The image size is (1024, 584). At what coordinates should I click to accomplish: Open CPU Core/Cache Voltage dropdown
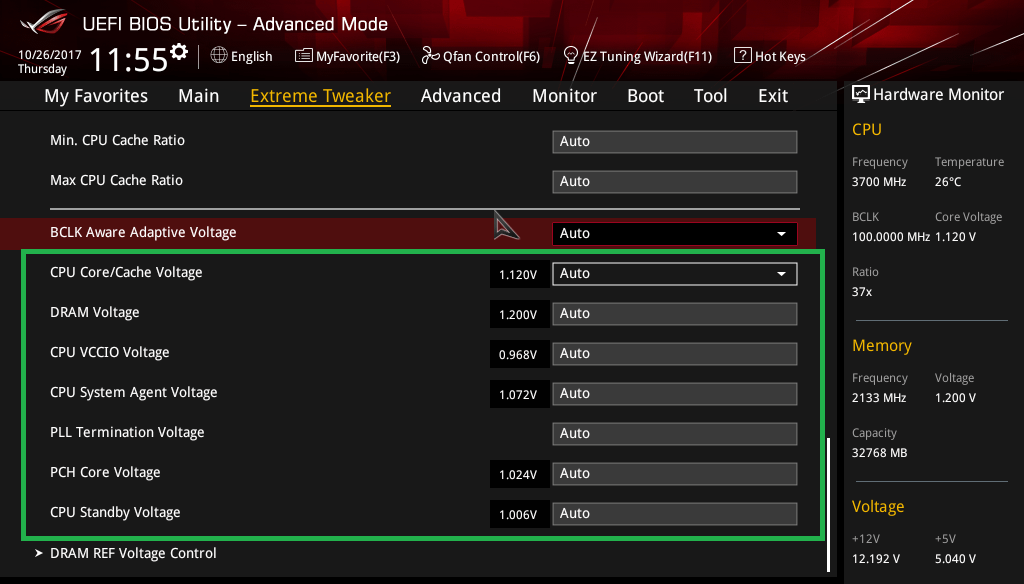(x=675, y=274)
